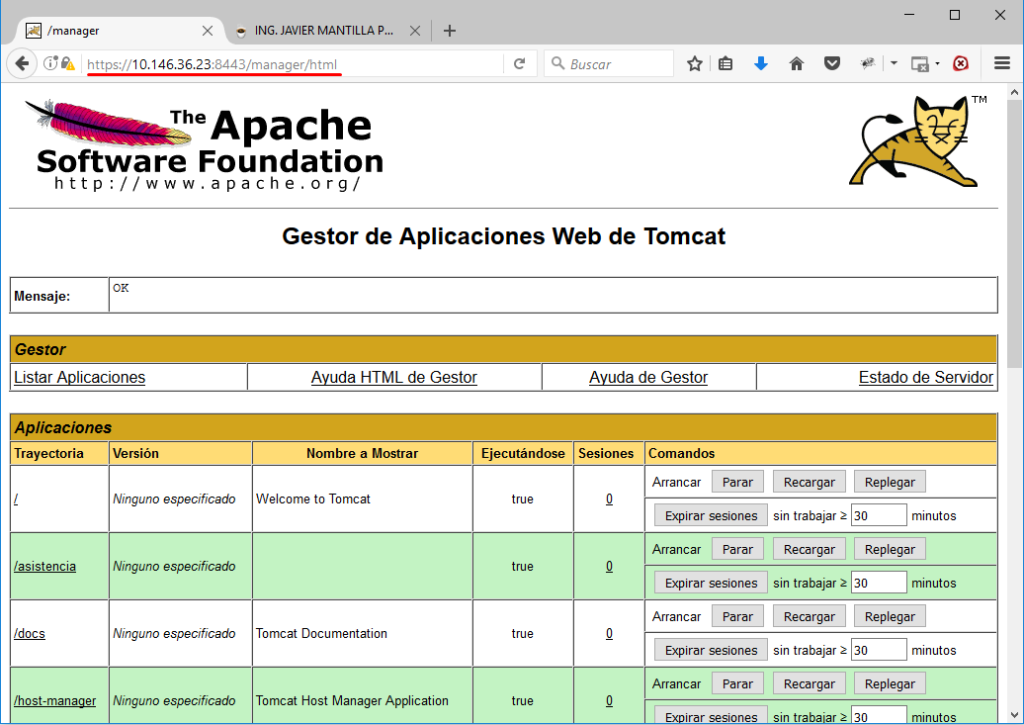
Task: Open the /host-manager application link
Action: pyautogui.click(x=55, y=700)
